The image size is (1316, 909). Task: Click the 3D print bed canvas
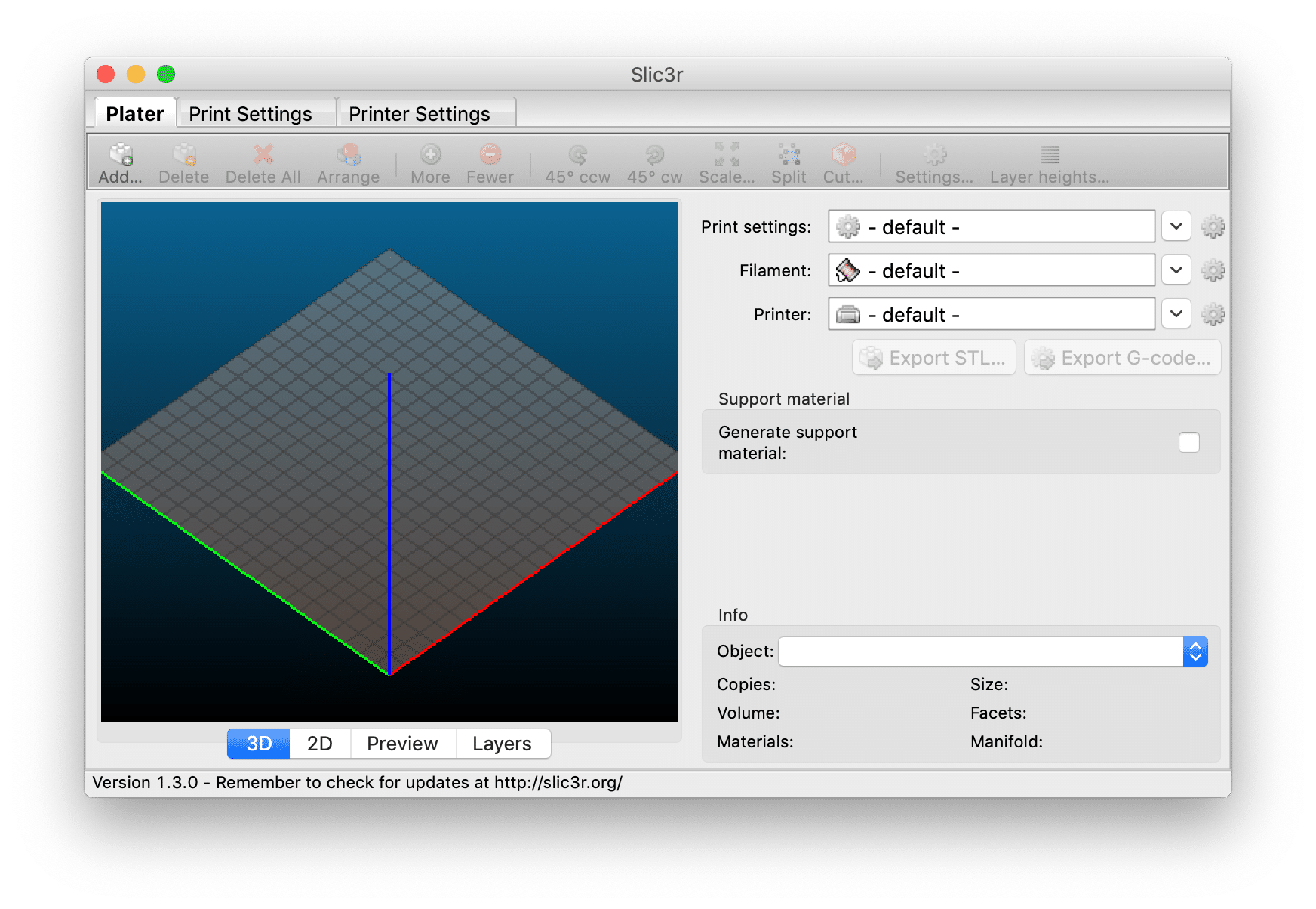point(389,462)
